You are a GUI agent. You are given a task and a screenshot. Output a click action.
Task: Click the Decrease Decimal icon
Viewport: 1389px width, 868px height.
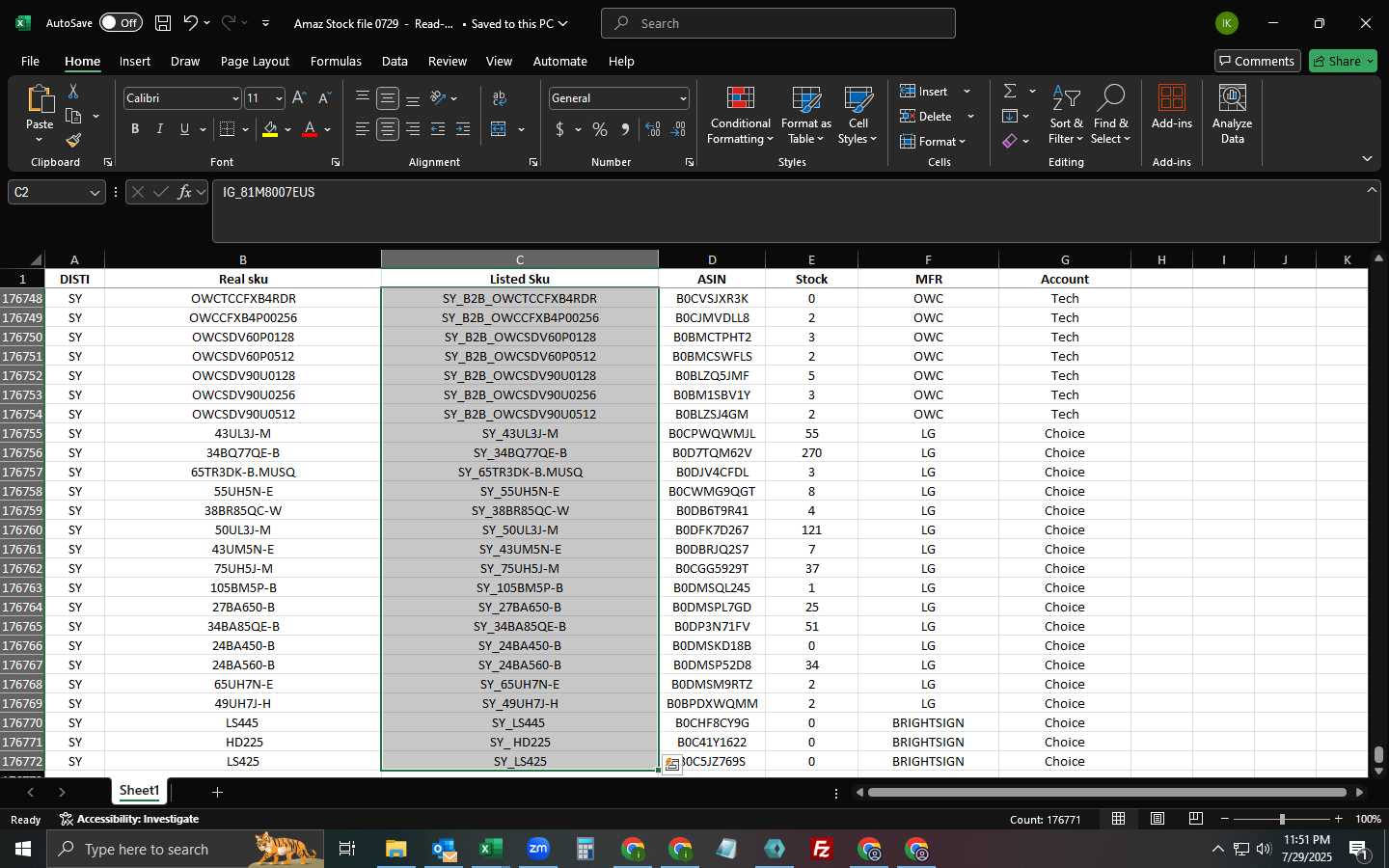point(678,129)
